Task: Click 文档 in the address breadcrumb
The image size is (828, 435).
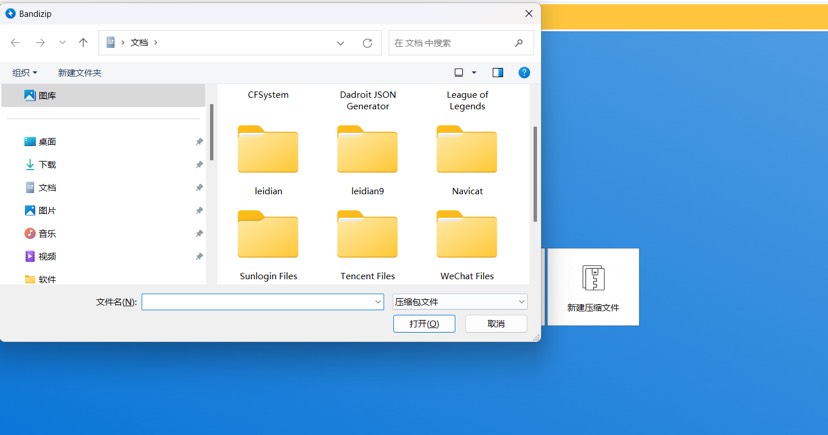Action: pyautogui.click(x=139, y=43)
